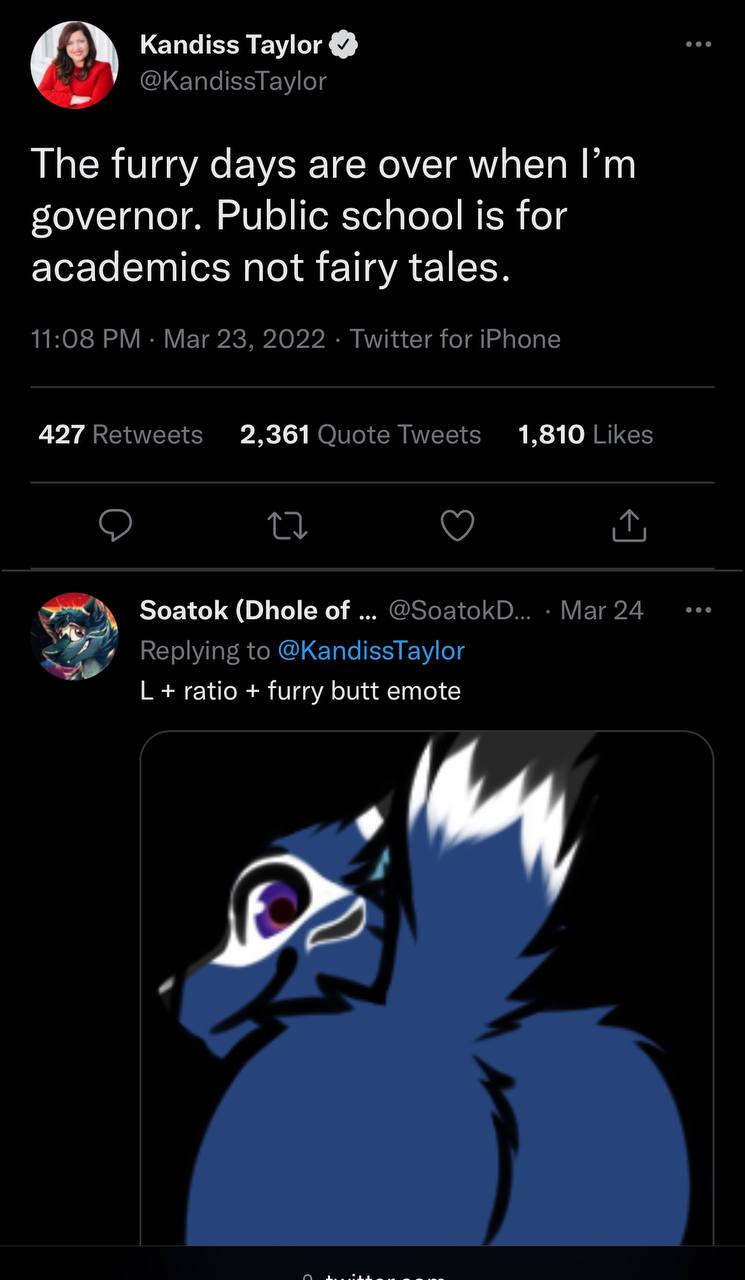Screen dimensions: 745x1280
Task: Share the tweet via share icon
Action: point(629,525)
